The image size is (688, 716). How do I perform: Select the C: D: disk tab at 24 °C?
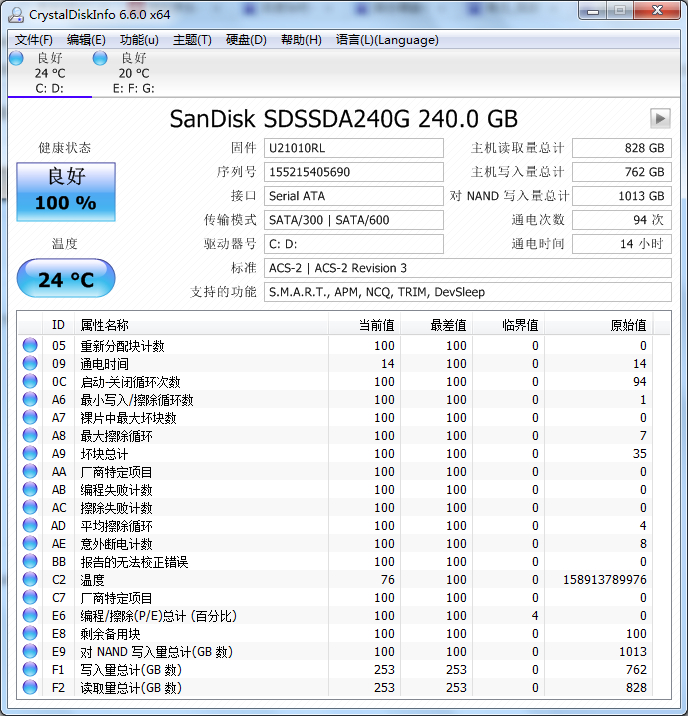[50, 73]
